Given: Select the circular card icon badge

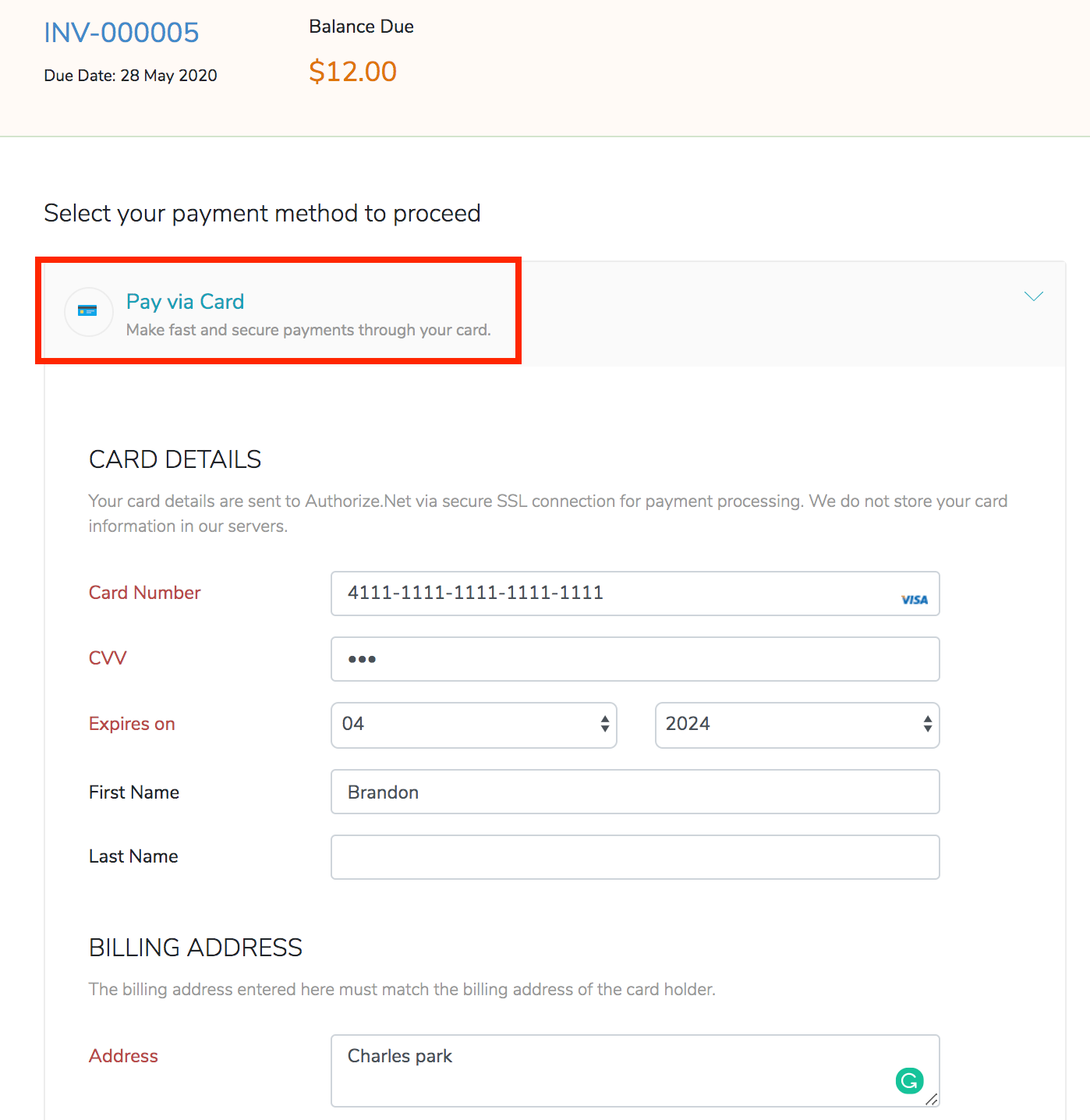Looking at the screenshot, I should 88,311.
